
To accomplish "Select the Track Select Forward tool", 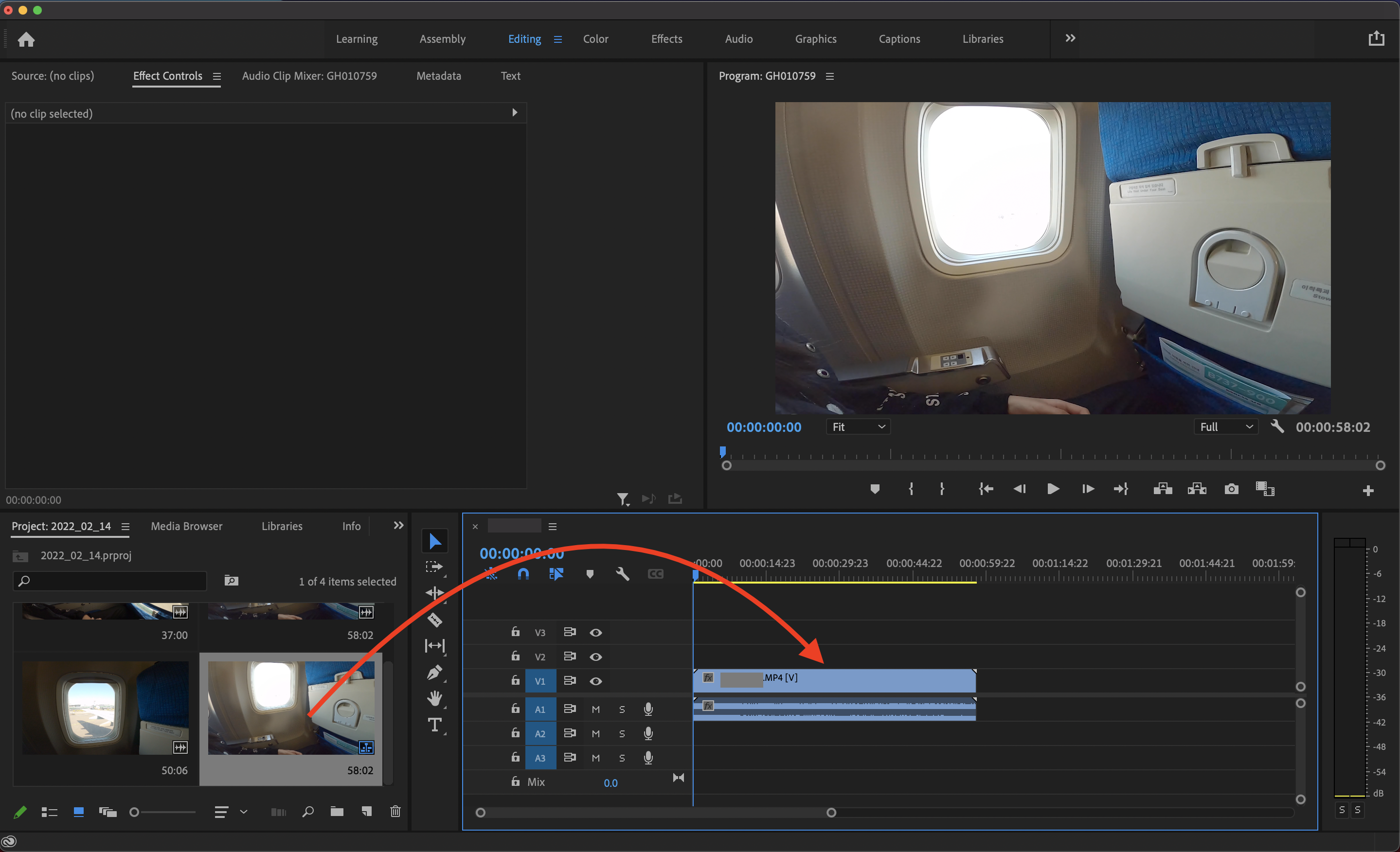I will (x=435, y=567).
